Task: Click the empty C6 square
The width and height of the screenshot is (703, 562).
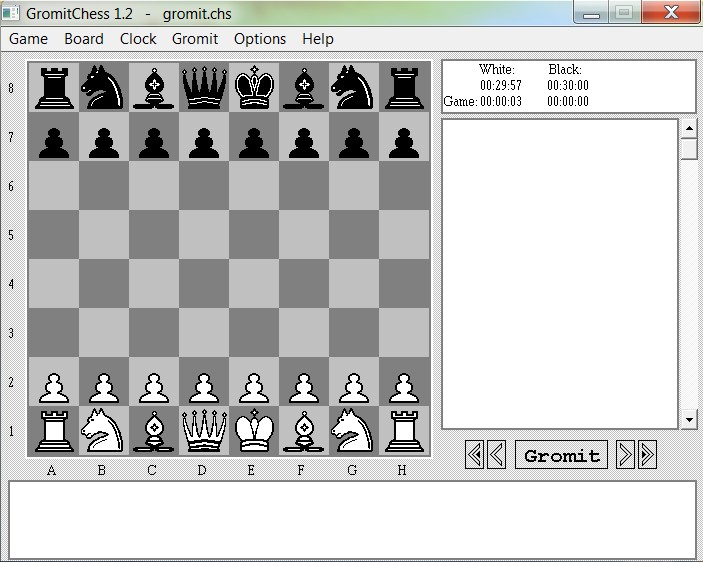Action: point(154,186)
